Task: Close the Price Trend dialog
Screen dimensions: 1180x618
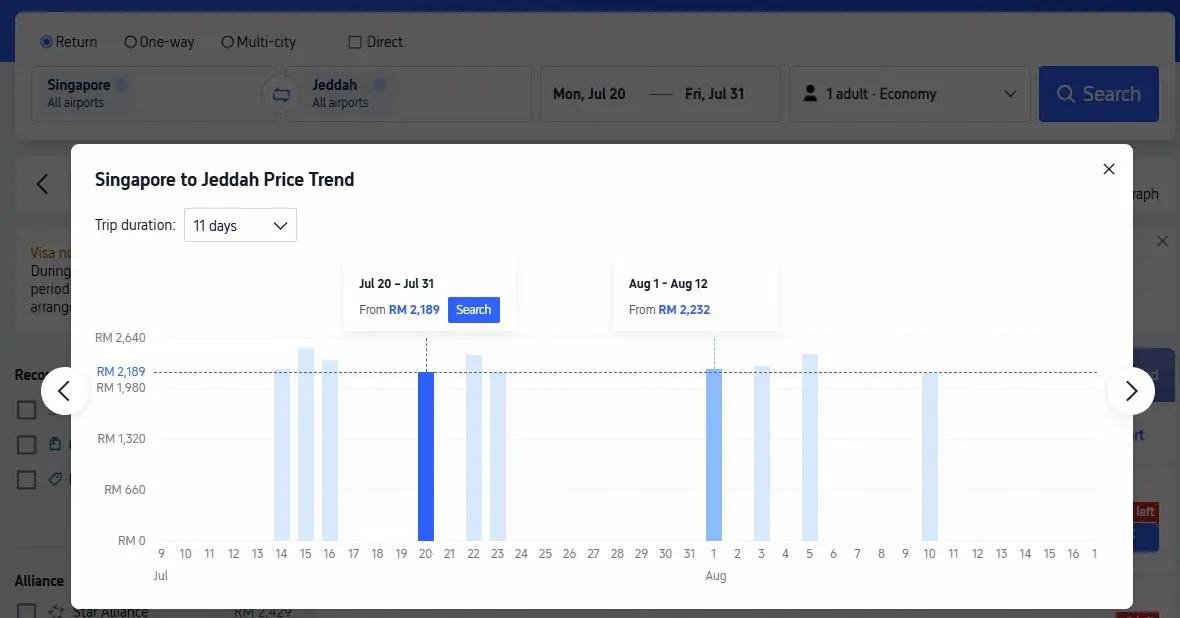Action: click(1109, 169)
